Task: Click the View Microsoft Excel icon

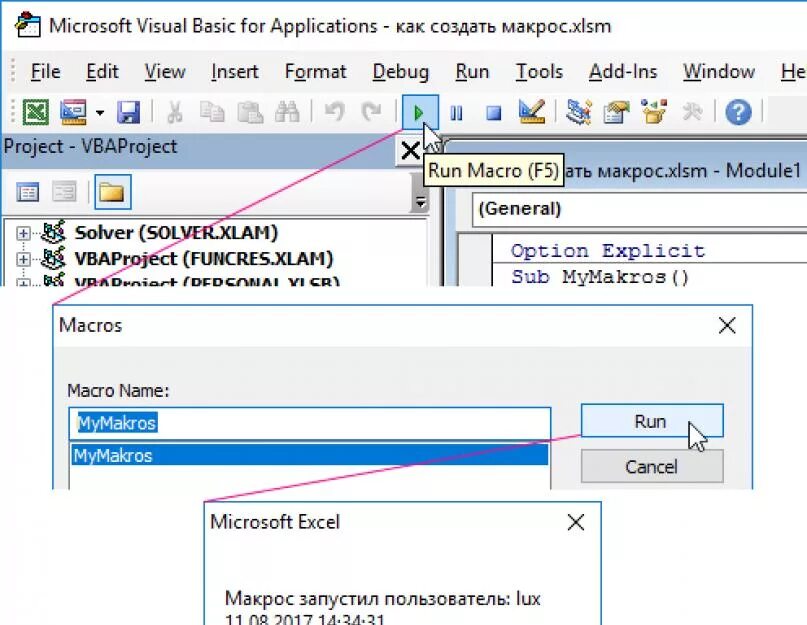Action: pos(36,112)
